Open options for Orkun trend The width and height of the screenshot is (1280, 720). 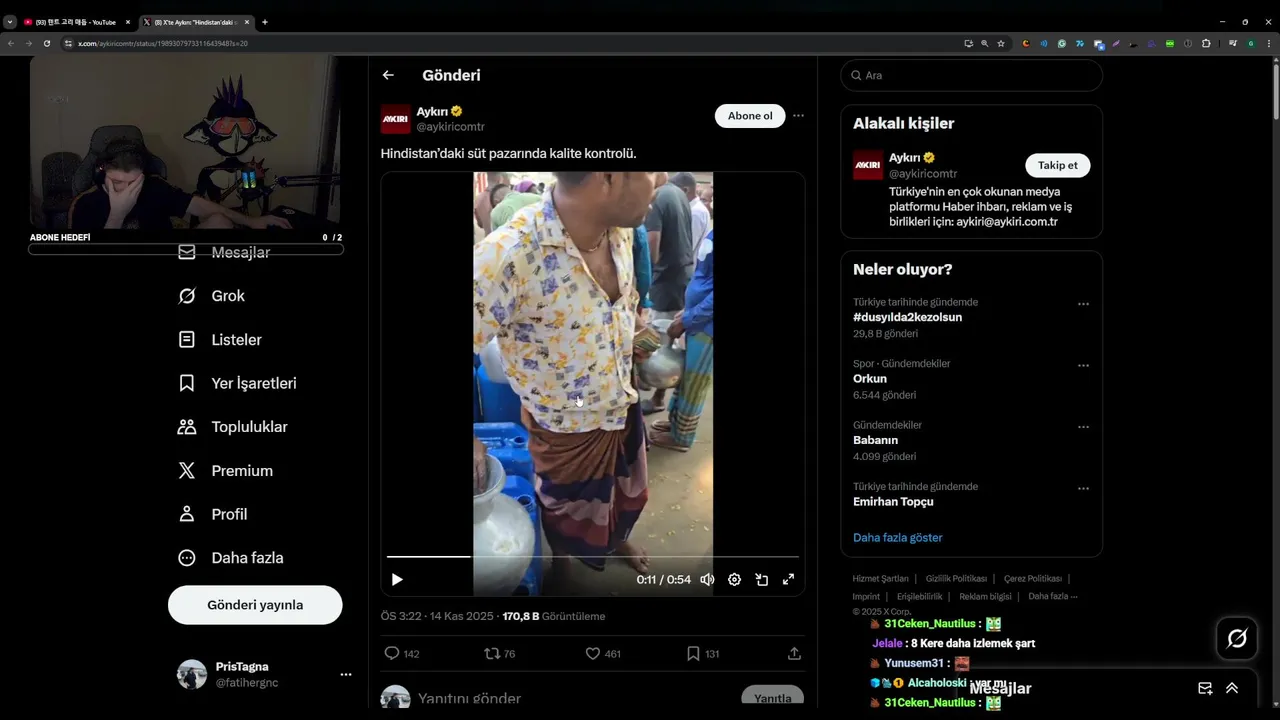1083,366
